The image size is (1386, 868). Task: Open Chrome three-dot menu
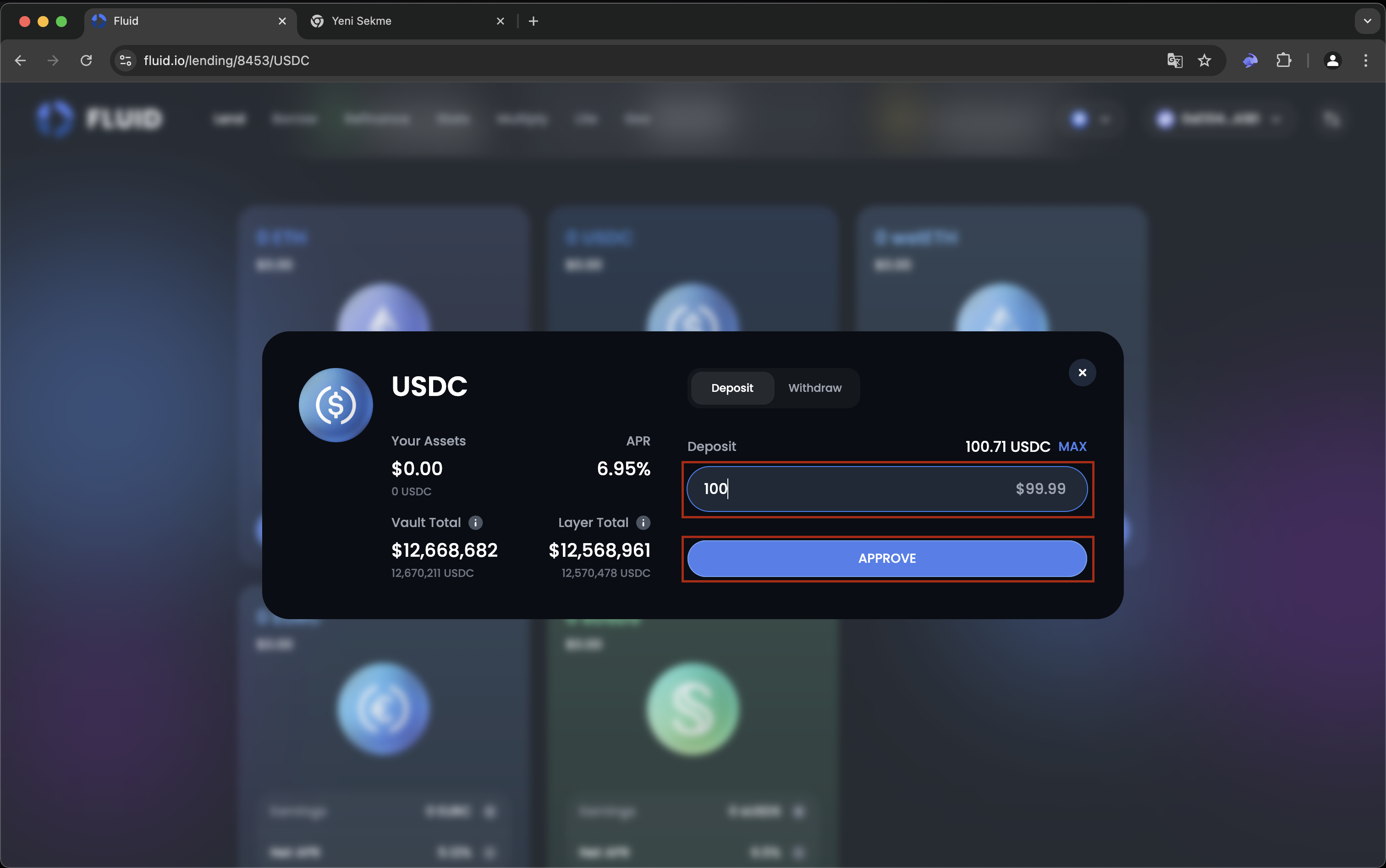click(x=1366, y=60)
